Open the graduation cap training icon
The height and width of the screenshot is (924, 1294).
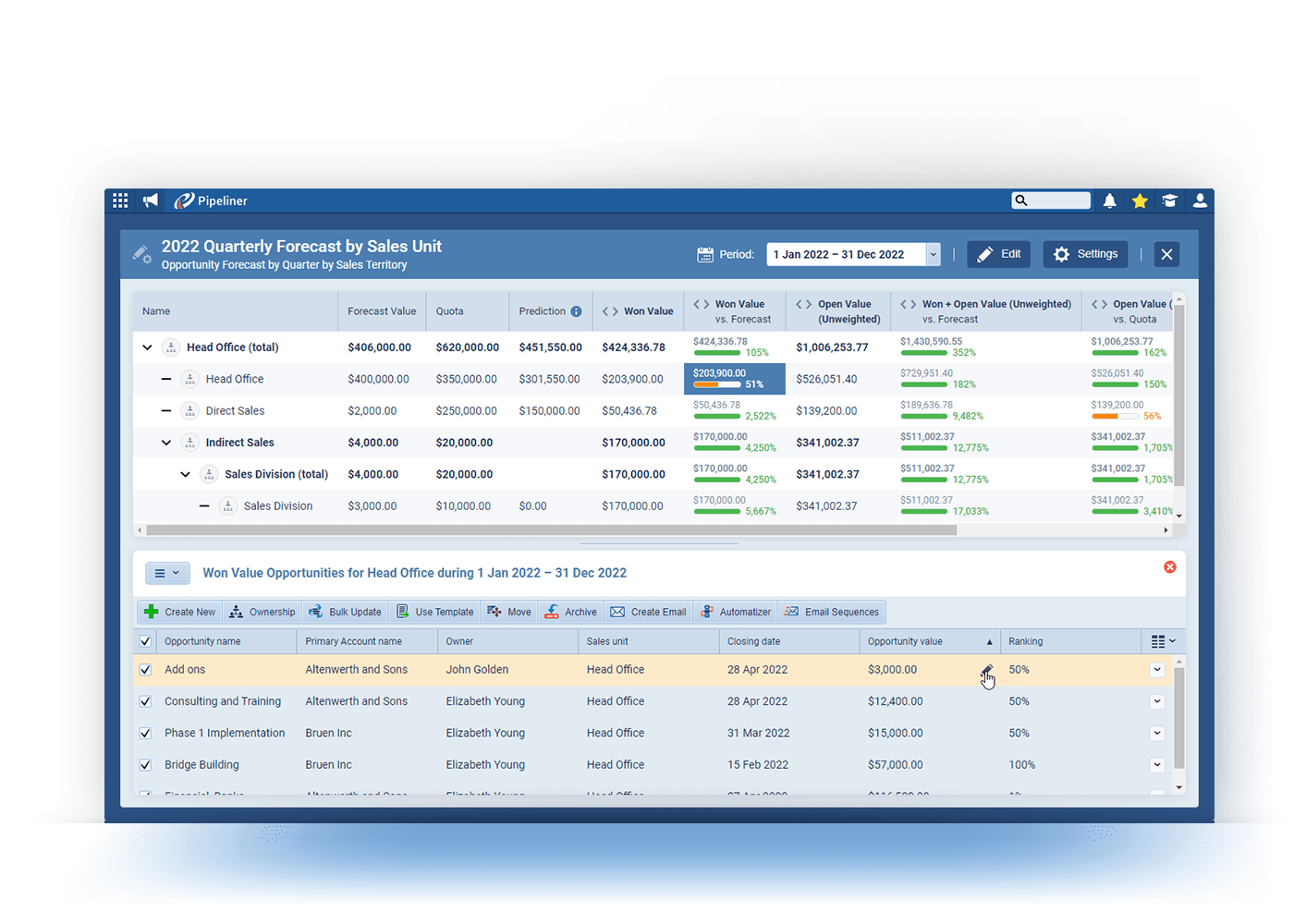coord(1169,201)
